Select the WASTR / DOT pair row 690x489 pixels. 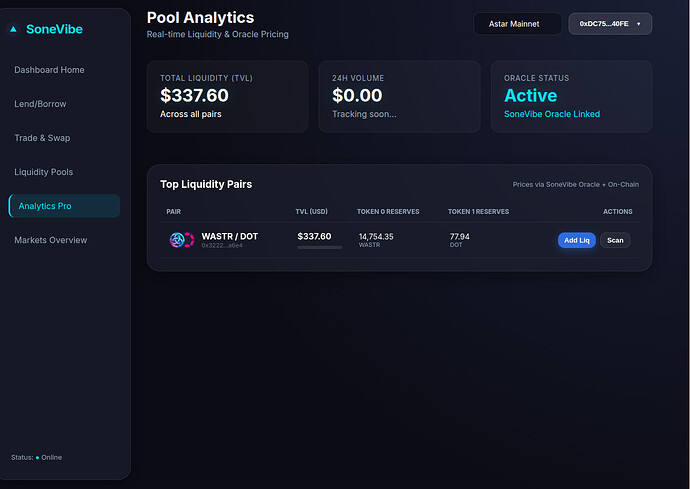click(x=400, y=240)
